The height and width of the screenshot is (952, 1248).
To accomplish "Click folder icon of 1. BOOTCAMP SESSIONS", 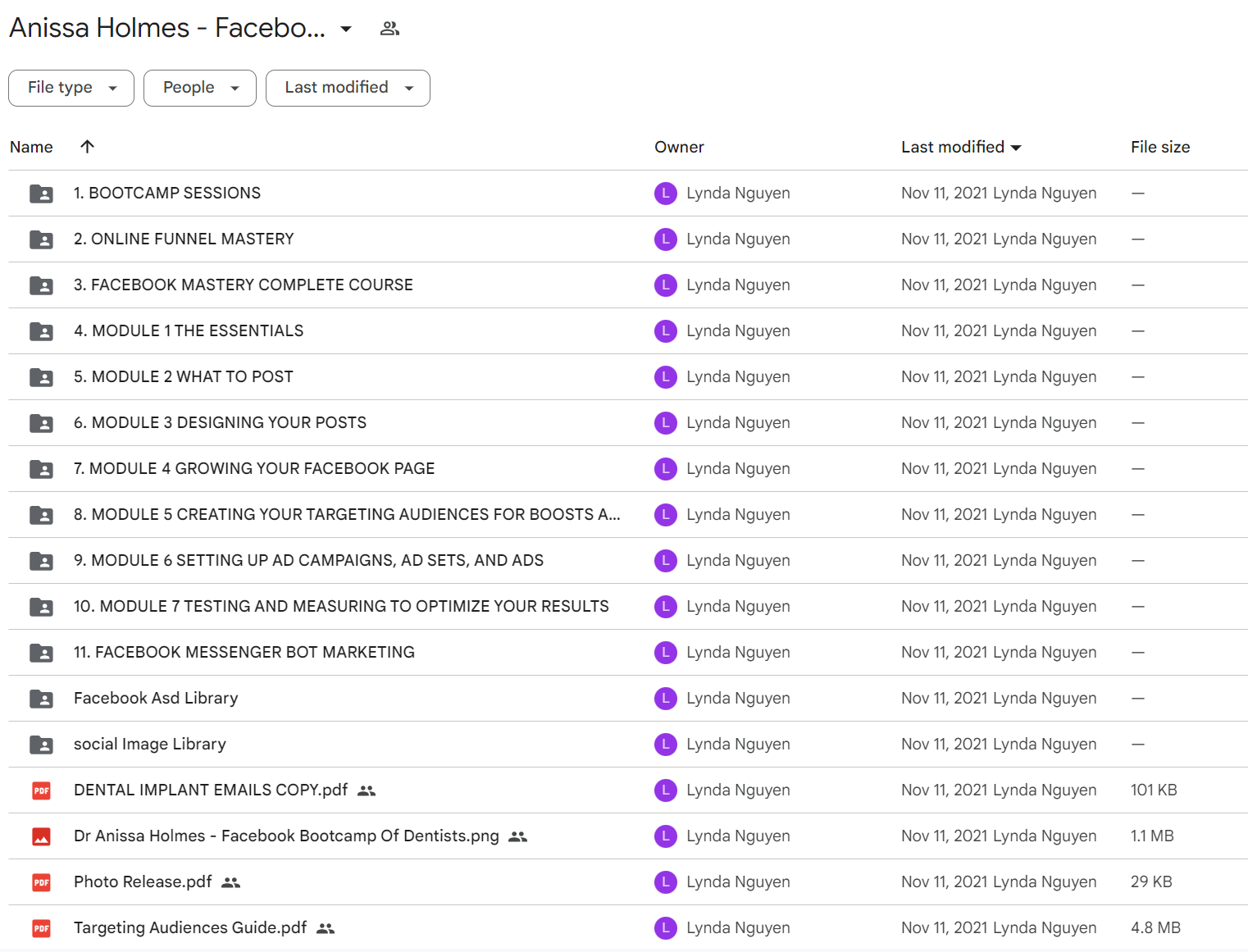I will 41,194.
